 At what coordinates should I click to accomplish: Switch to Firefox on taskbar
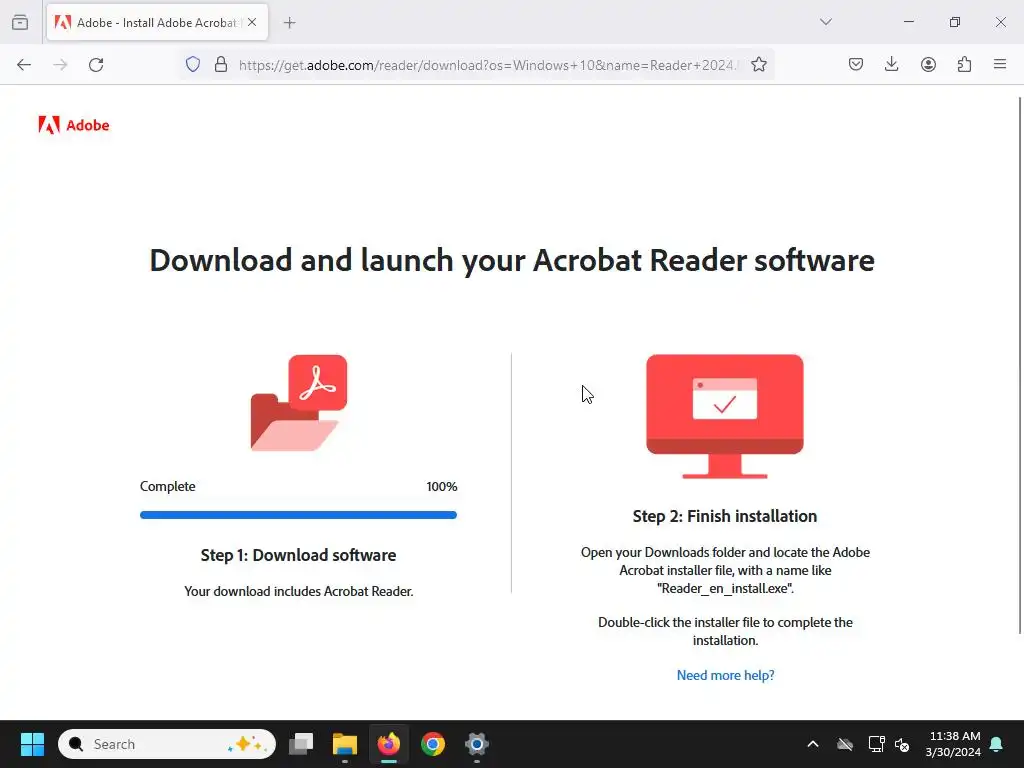point(389,744)
